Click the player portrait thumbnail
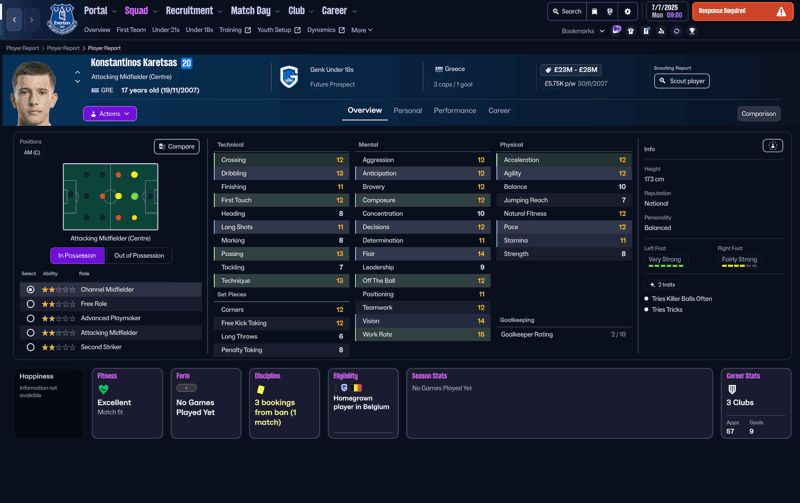This screenshot has height=503, width=800. (34, 93)
